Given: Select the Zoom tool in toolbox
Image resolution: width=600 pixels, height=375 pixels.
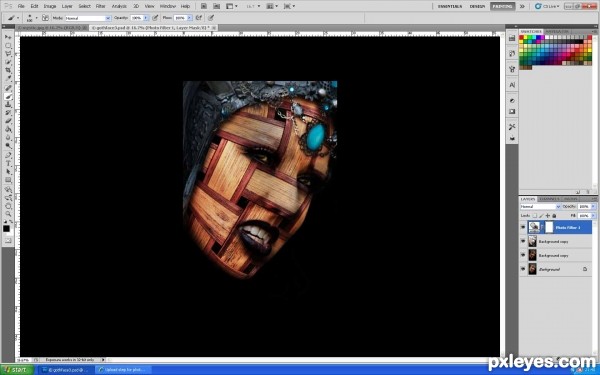Looking at the screenshot, I should [8, 214].
